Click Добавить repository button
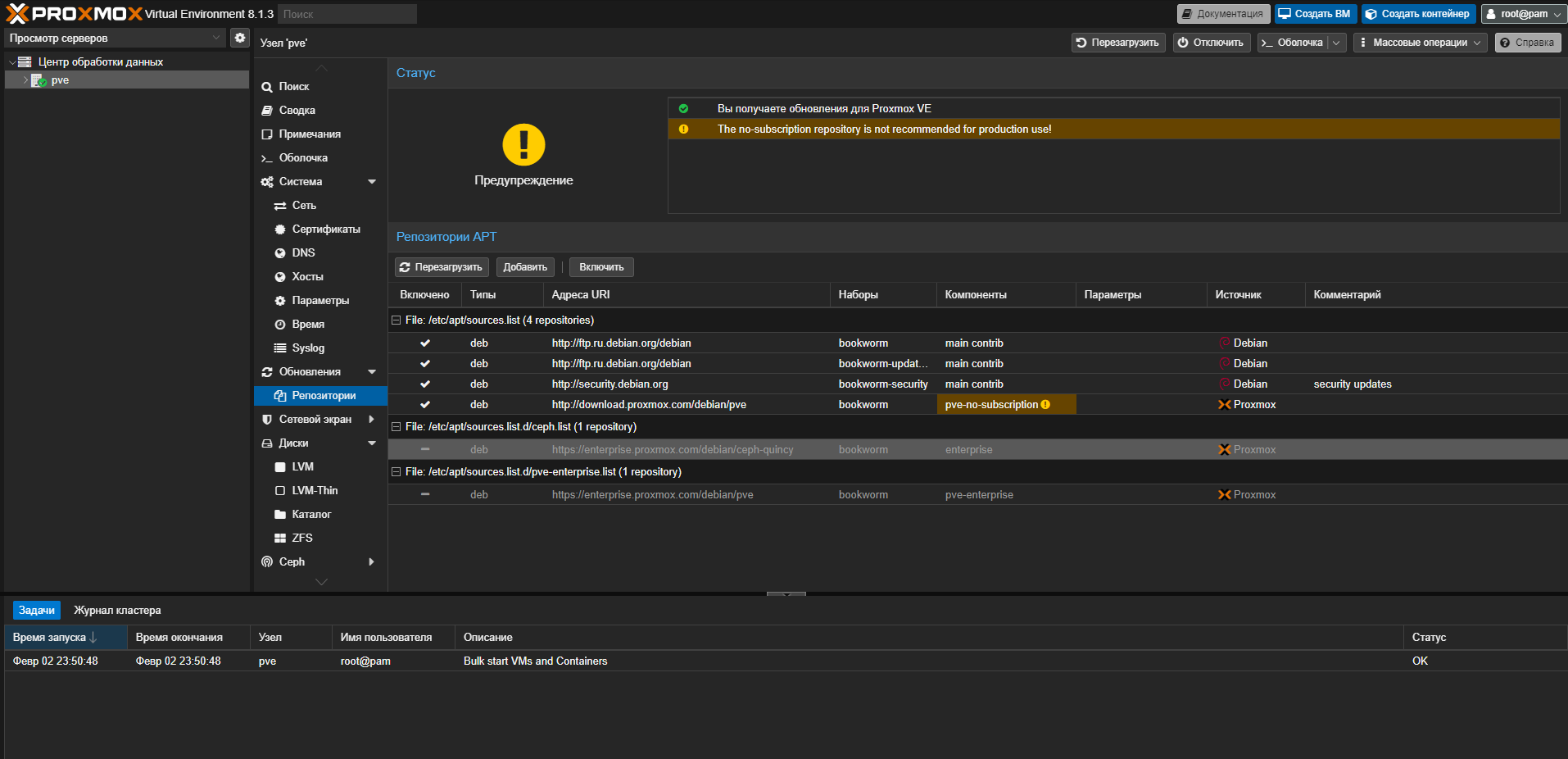Viewport: 1568px width, 759px height. 525,267
